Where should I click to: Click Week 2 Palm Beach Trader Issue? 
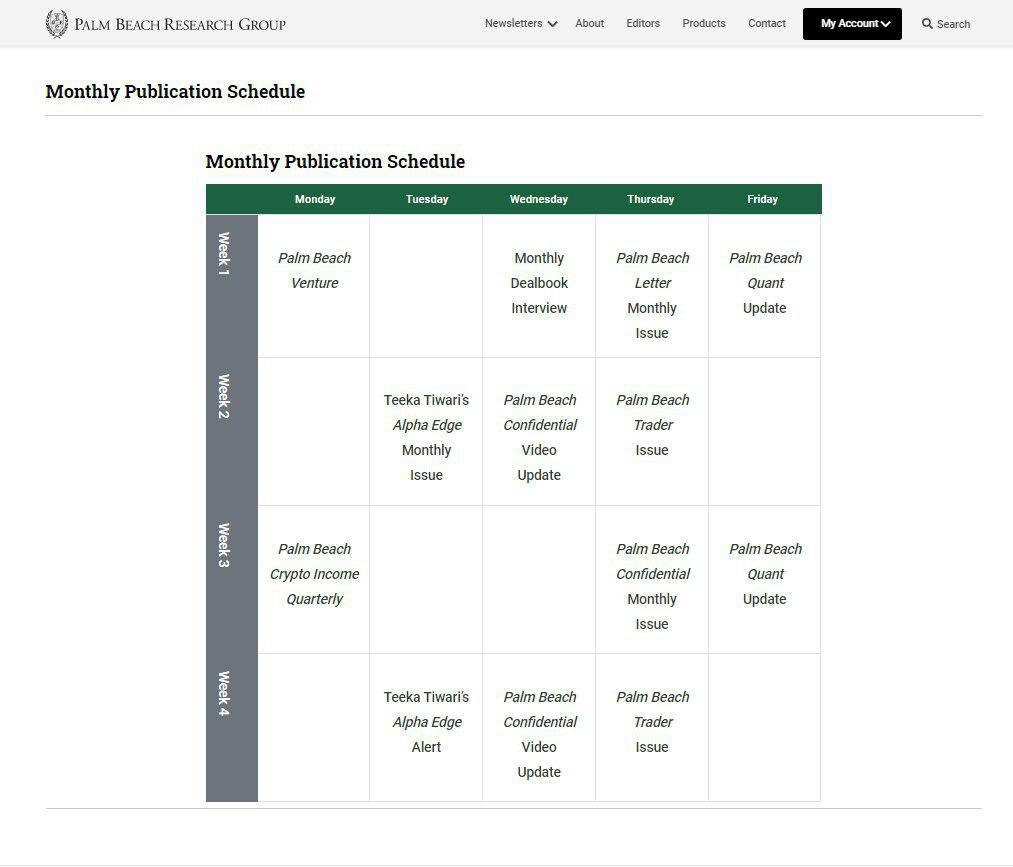tap(652, 425)
